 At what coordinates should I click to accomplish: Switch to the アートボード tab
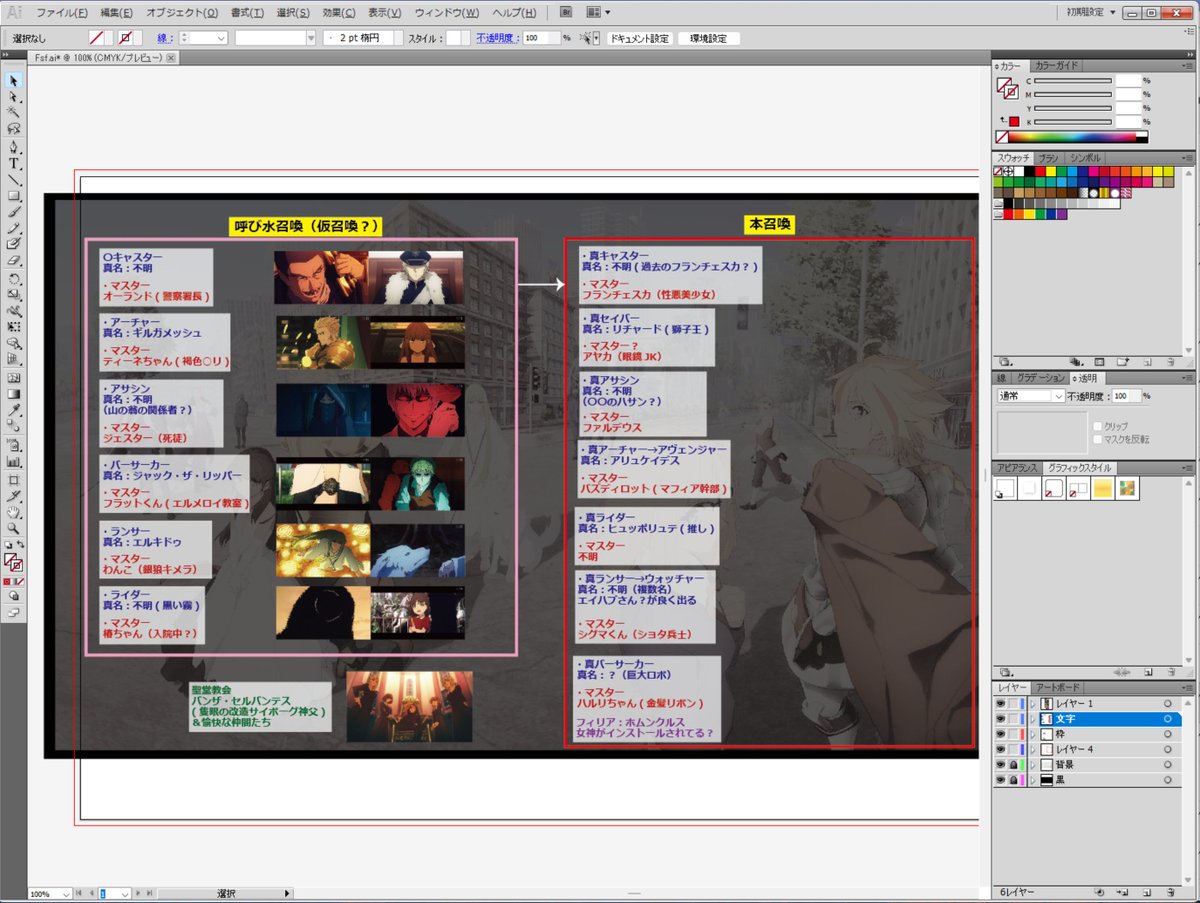pyautogui.click(x=1057, y=686)
